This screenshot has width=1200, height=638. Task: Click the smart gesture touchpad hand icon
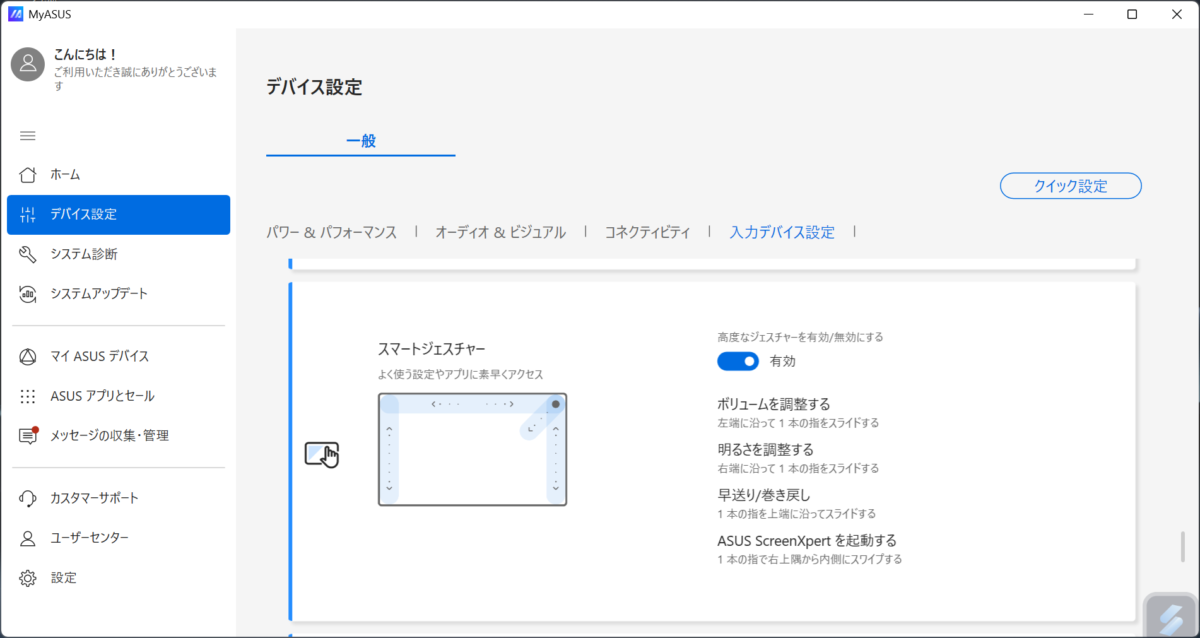(322, 454)
